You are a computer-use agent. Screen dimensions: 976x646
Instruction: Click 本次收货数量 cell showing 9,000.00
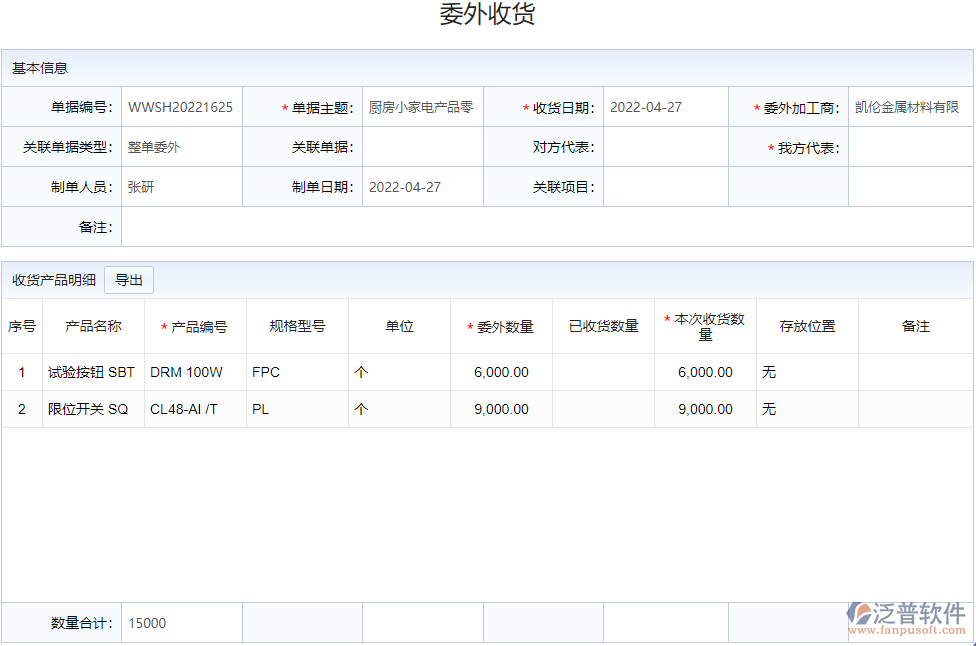pyautogui.click(x=704, y=408)
